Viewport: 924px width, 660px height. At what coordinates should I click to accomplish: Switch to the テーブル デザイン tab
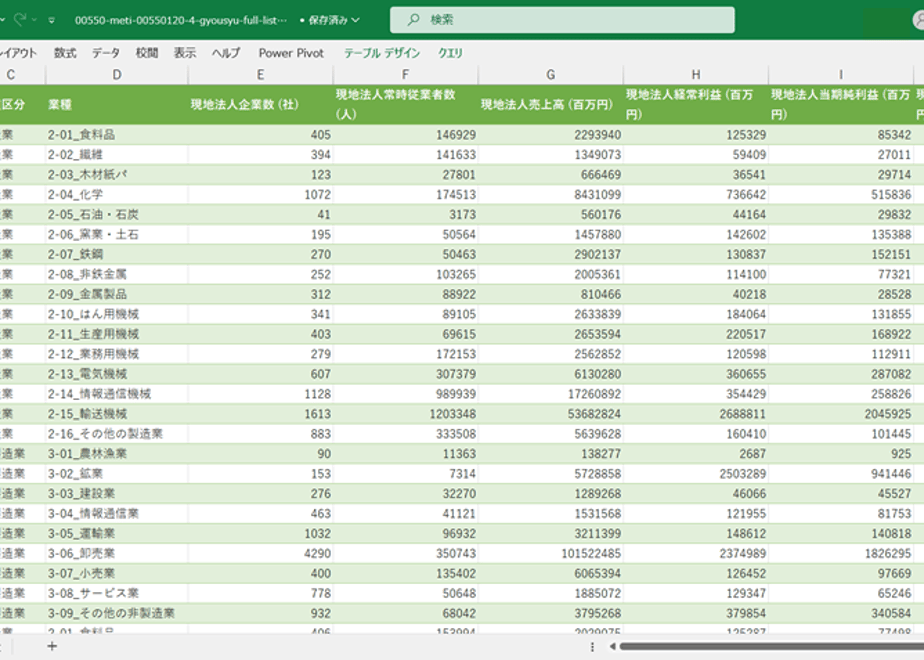pos(382,53)
